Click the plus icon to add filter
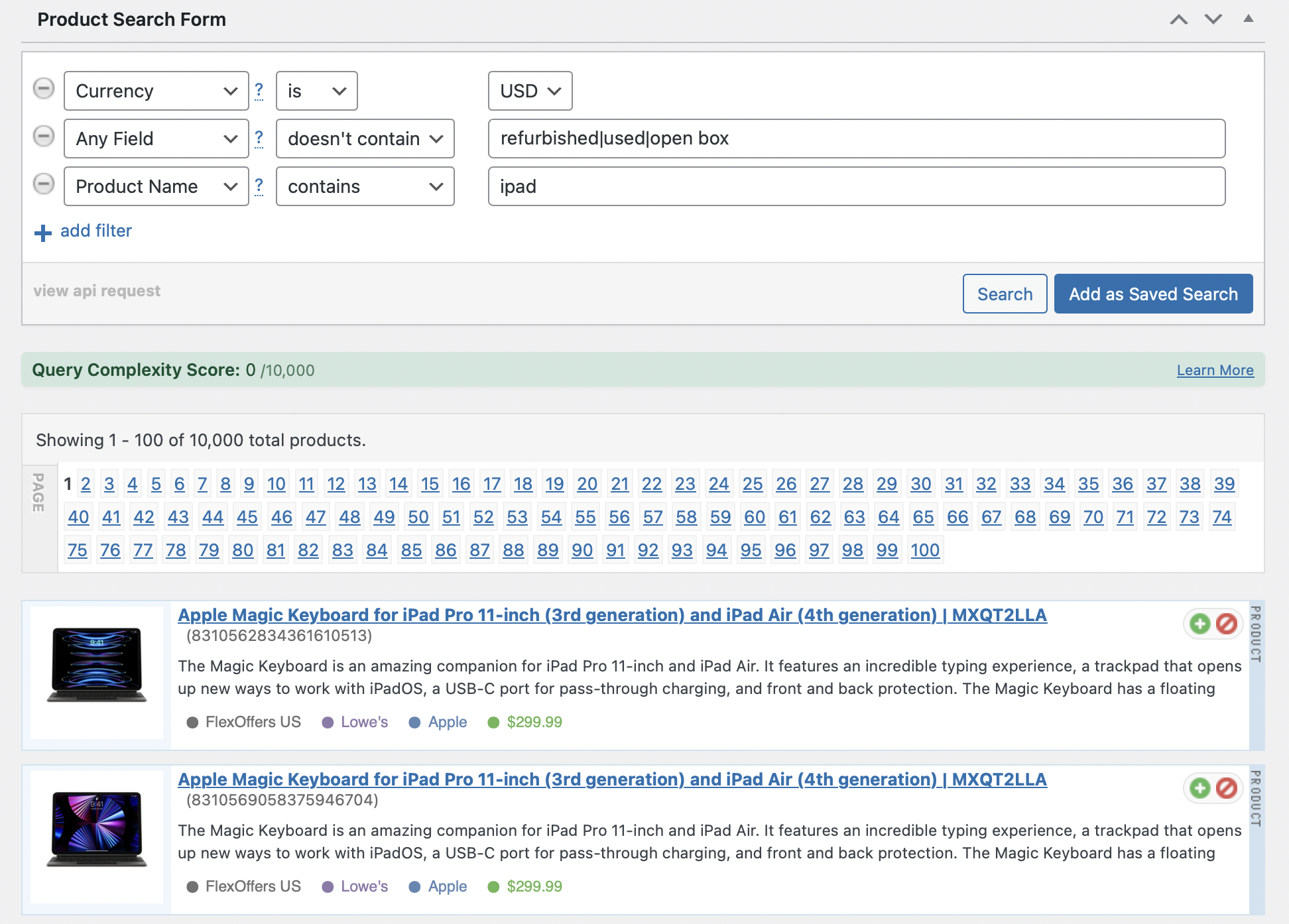 (x=43, y=233)
